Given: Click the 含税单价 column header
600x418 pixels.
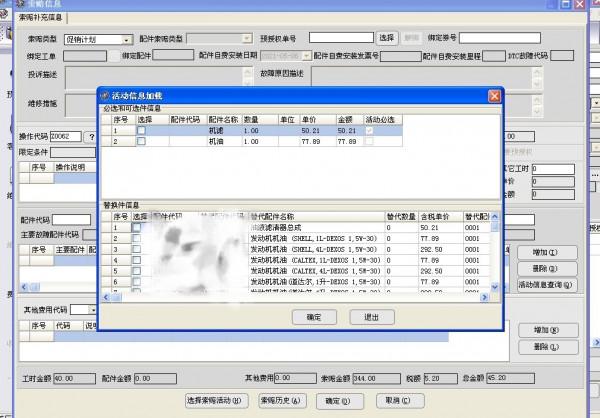Looking at the screenshot, I should coord(441,217).
